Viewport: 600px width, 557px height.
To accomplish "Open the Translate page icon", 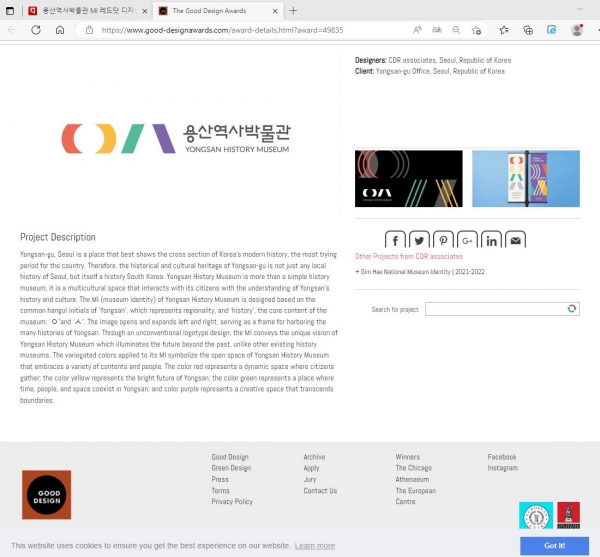I will [x=437, y=30].
